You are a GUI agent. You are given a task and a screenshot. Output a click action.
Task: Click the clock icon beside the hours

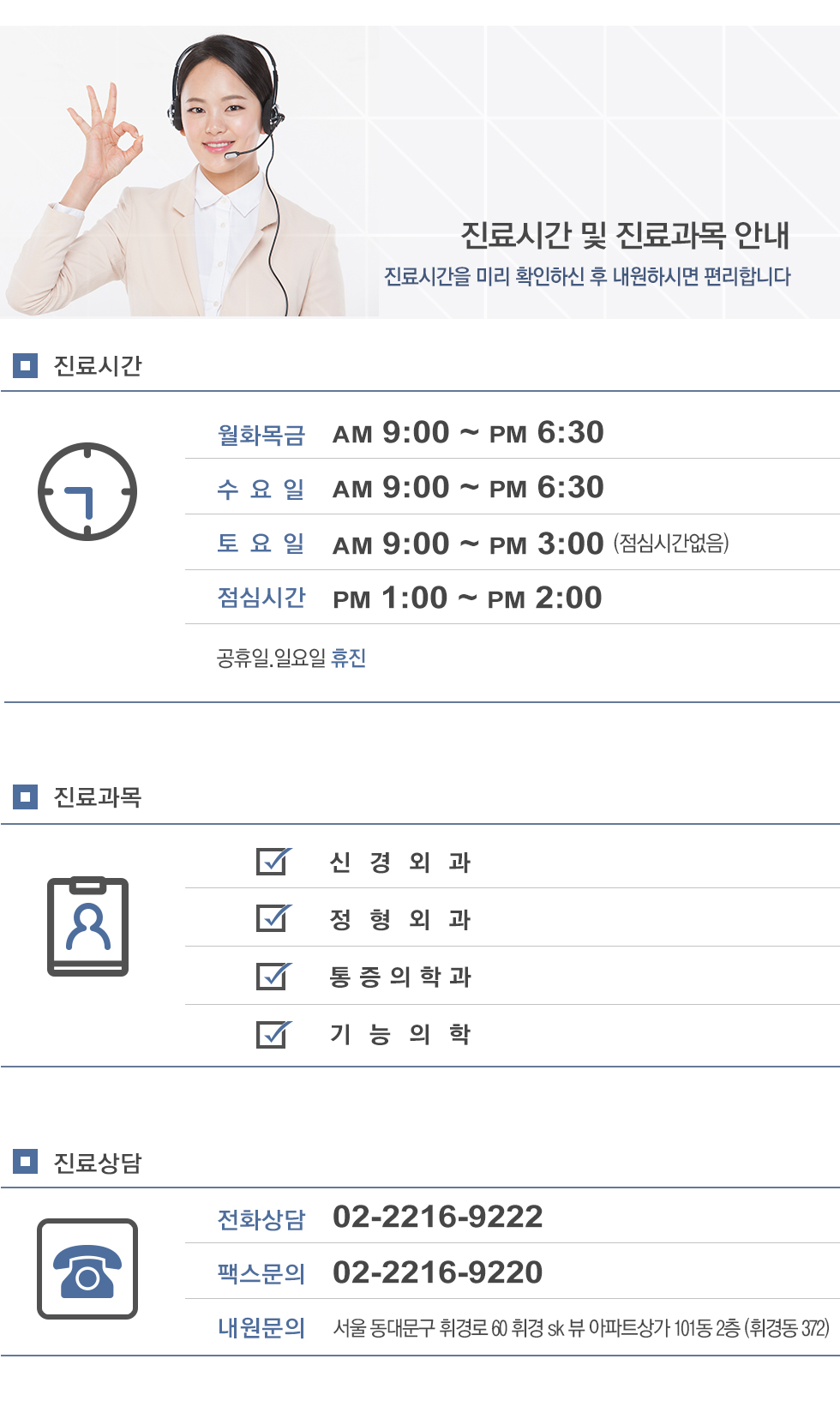[x=87, y=492]
